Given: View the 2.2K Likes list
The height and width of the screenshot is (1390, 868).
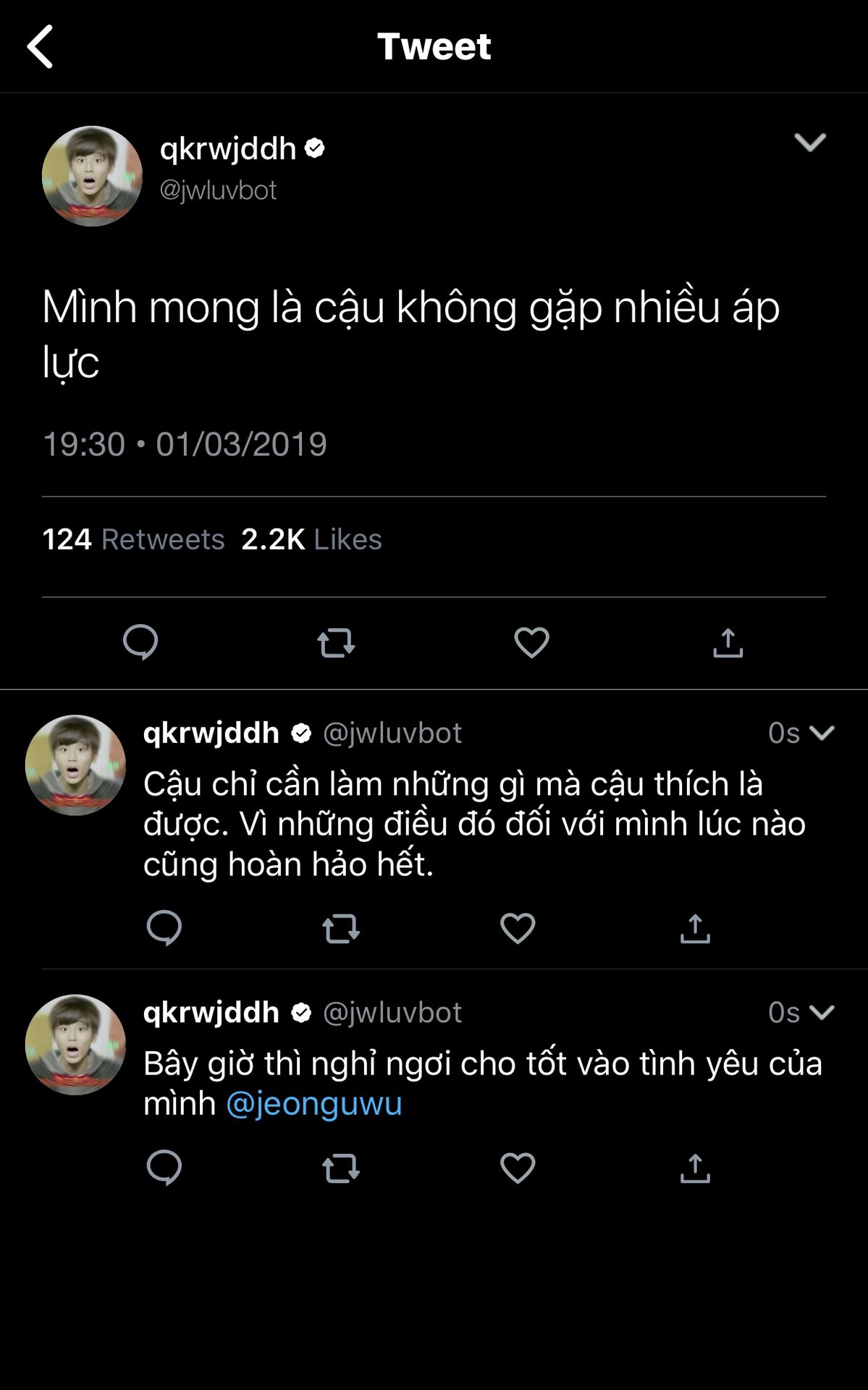Looking at the screenshot, I should point(311,539).
